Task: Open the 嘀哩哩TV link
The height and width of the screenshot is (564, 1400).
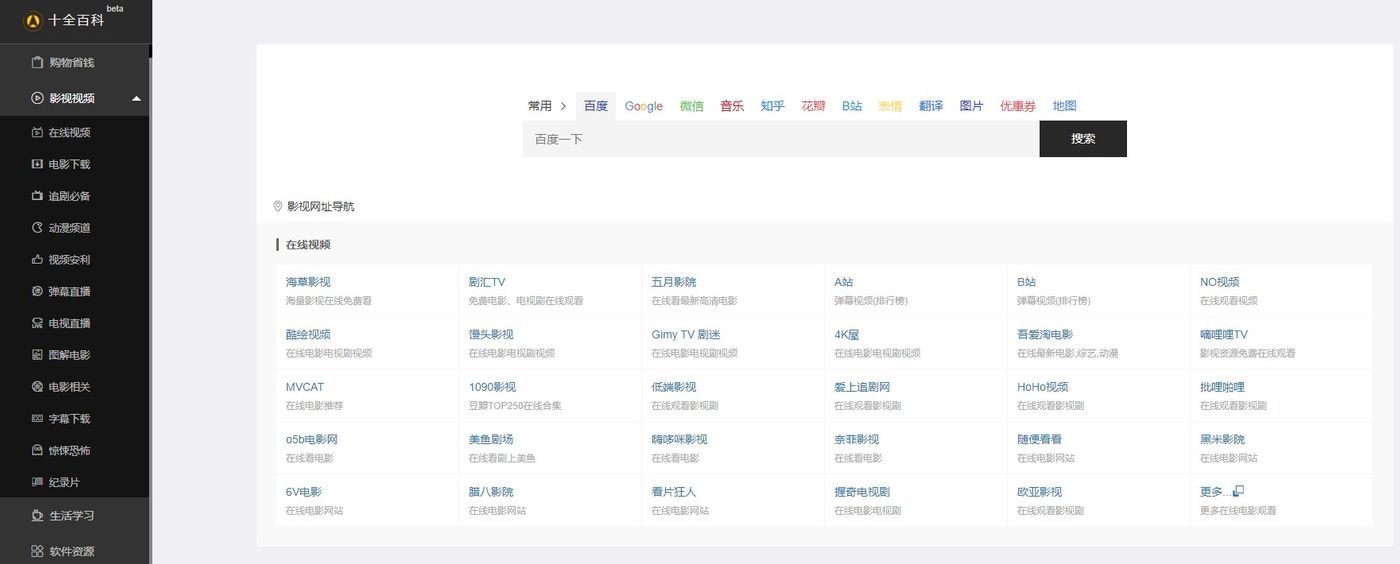Action: [1224, 334]
